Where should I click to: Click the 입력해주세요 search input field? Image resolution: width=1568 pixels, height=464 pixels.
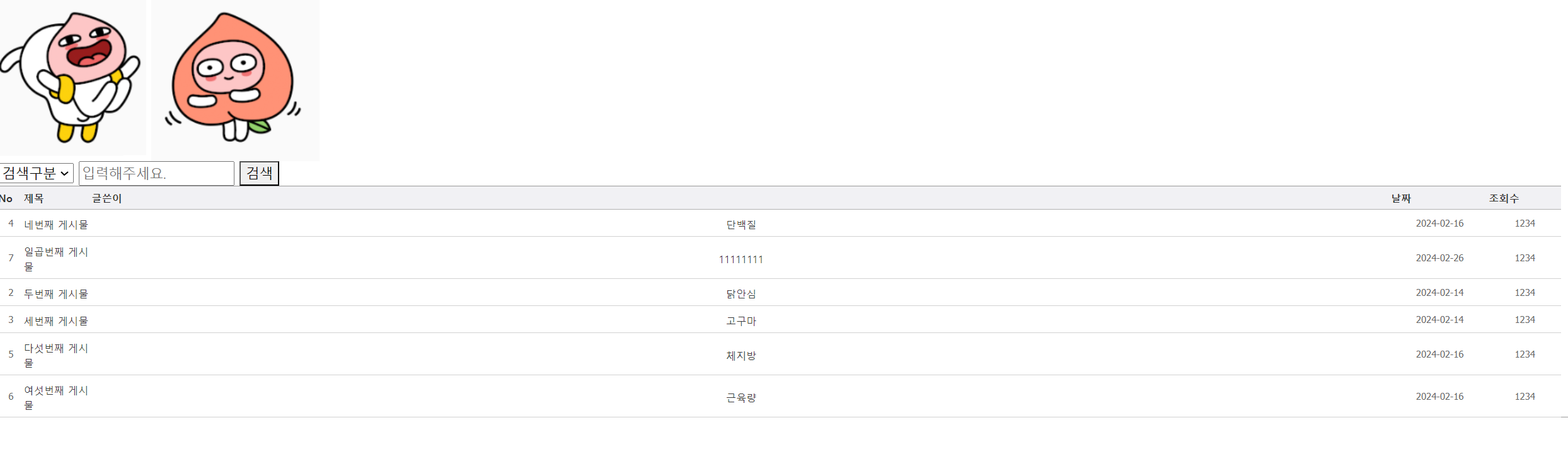click(x=156, y=173)
